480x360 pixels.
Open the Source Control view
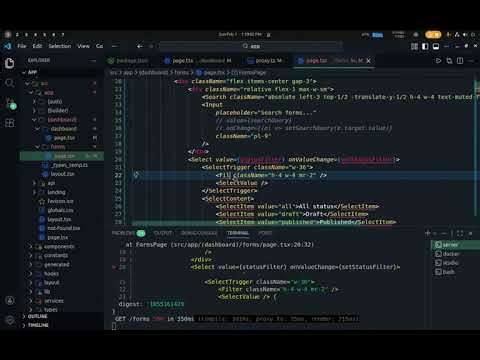10,103
